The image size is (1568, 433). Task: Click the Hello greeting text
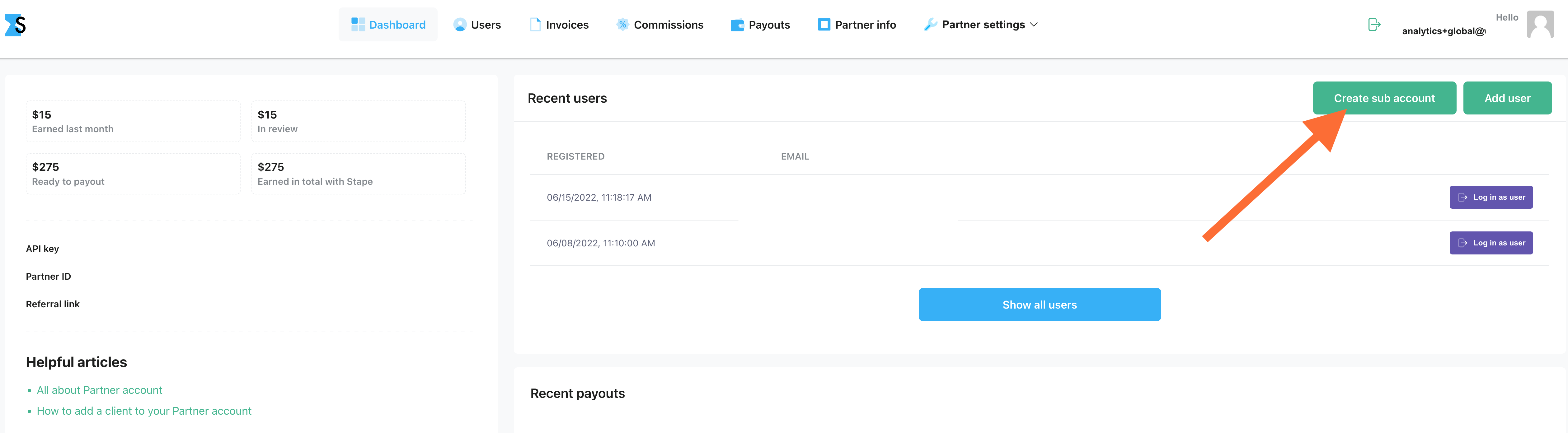1506,17
